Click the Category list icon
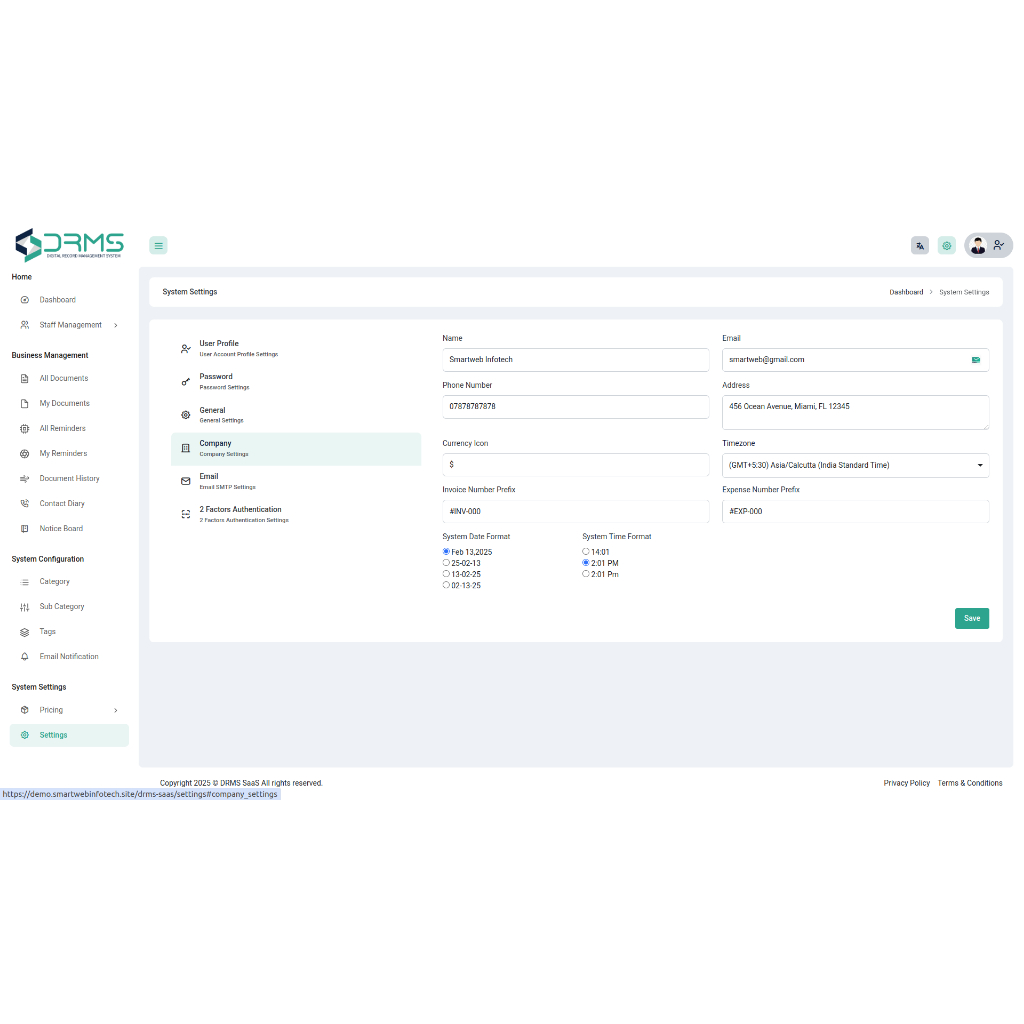 click(25, 582)
